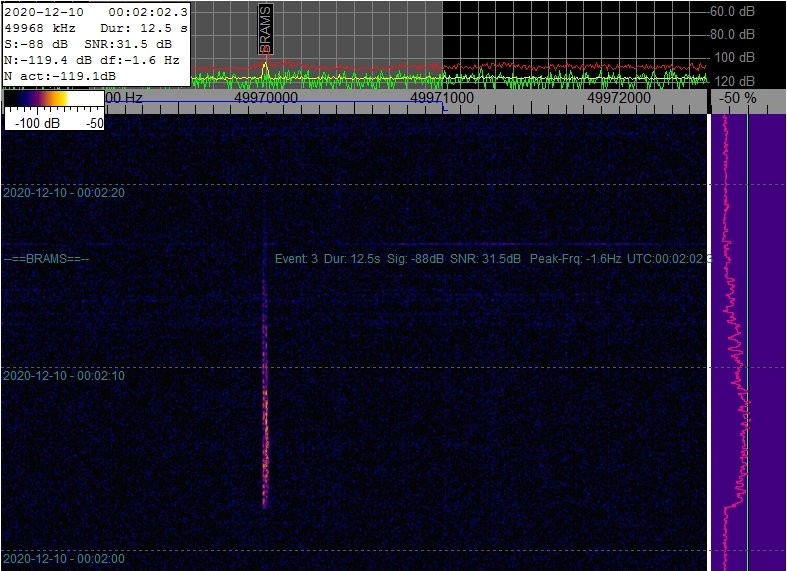Viewport: 787px width, 571px height.
Task: Click the 49971000 frequency axis label
Action: tap(442, 97)
